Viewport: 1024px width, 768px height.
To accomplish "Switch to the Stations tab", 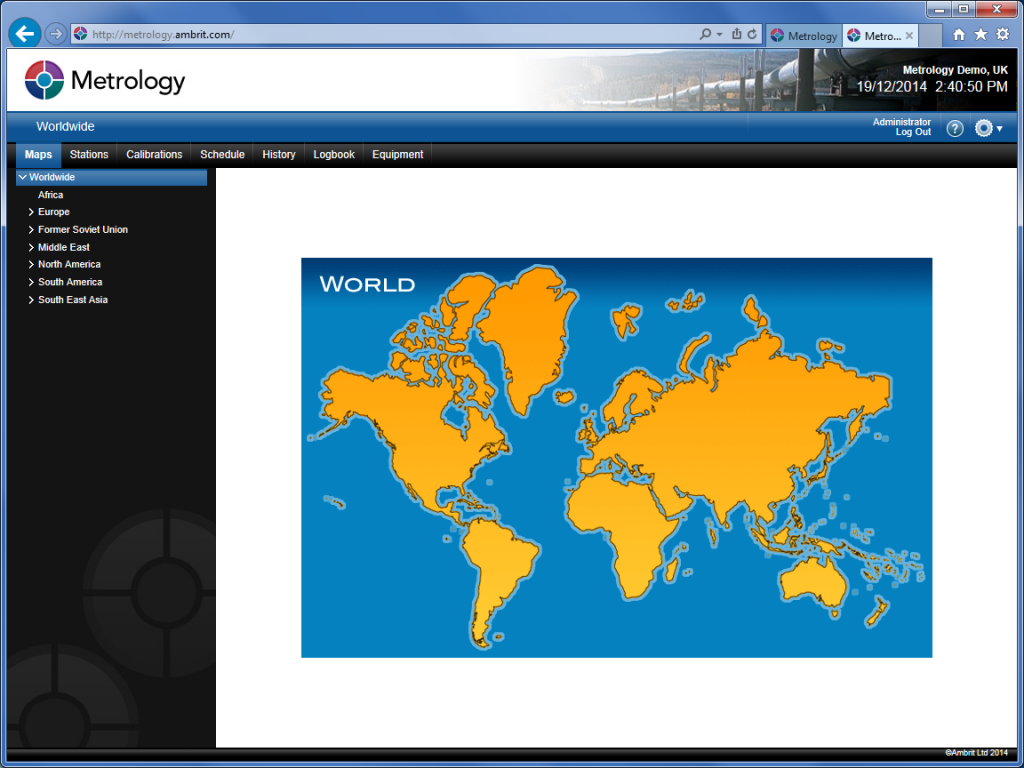I will point(89,154).
